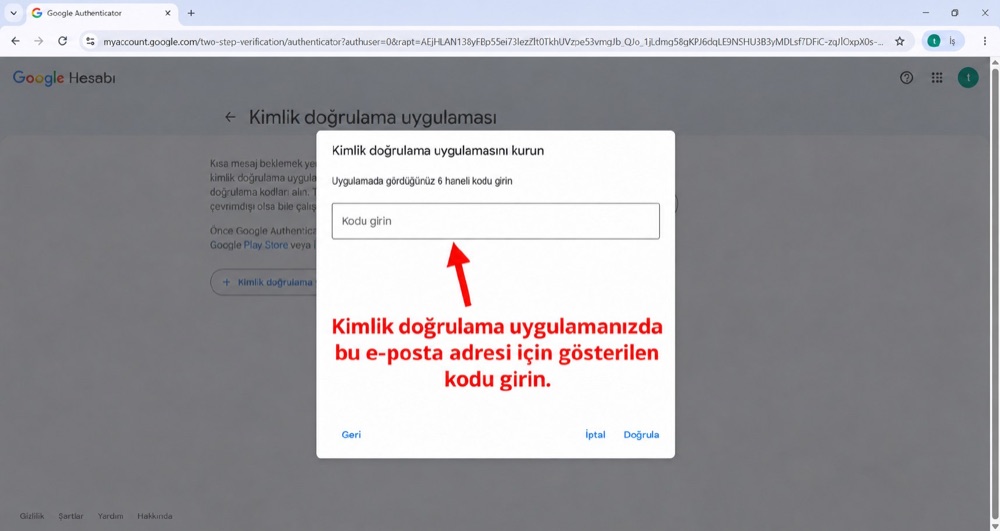The width and height of the screenshot is (1000, 531).
Task: Open the Yardım footer link
Action: (x=110, y=516)
